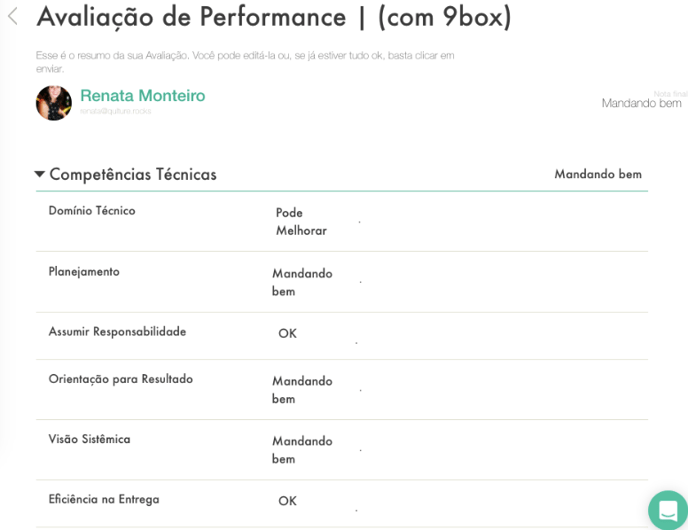
Task: Click Renata Monteiro's profile photo
Action: [x=54, y=103]
